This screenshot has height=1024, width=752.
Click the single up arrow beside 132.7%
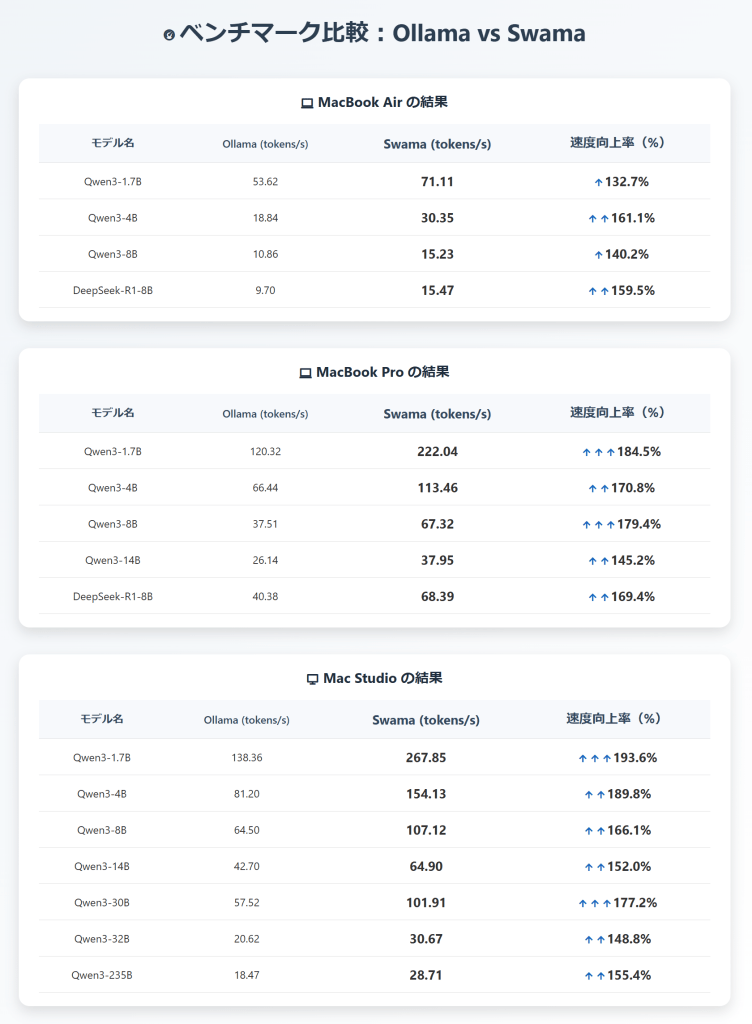598,183
